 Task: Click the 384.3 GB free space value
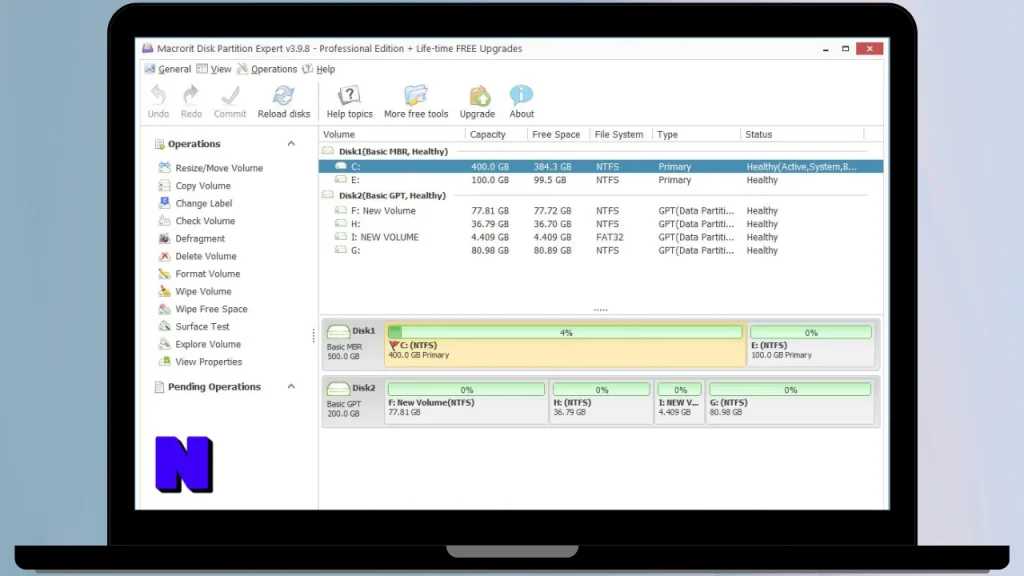[x=552, y=167]
